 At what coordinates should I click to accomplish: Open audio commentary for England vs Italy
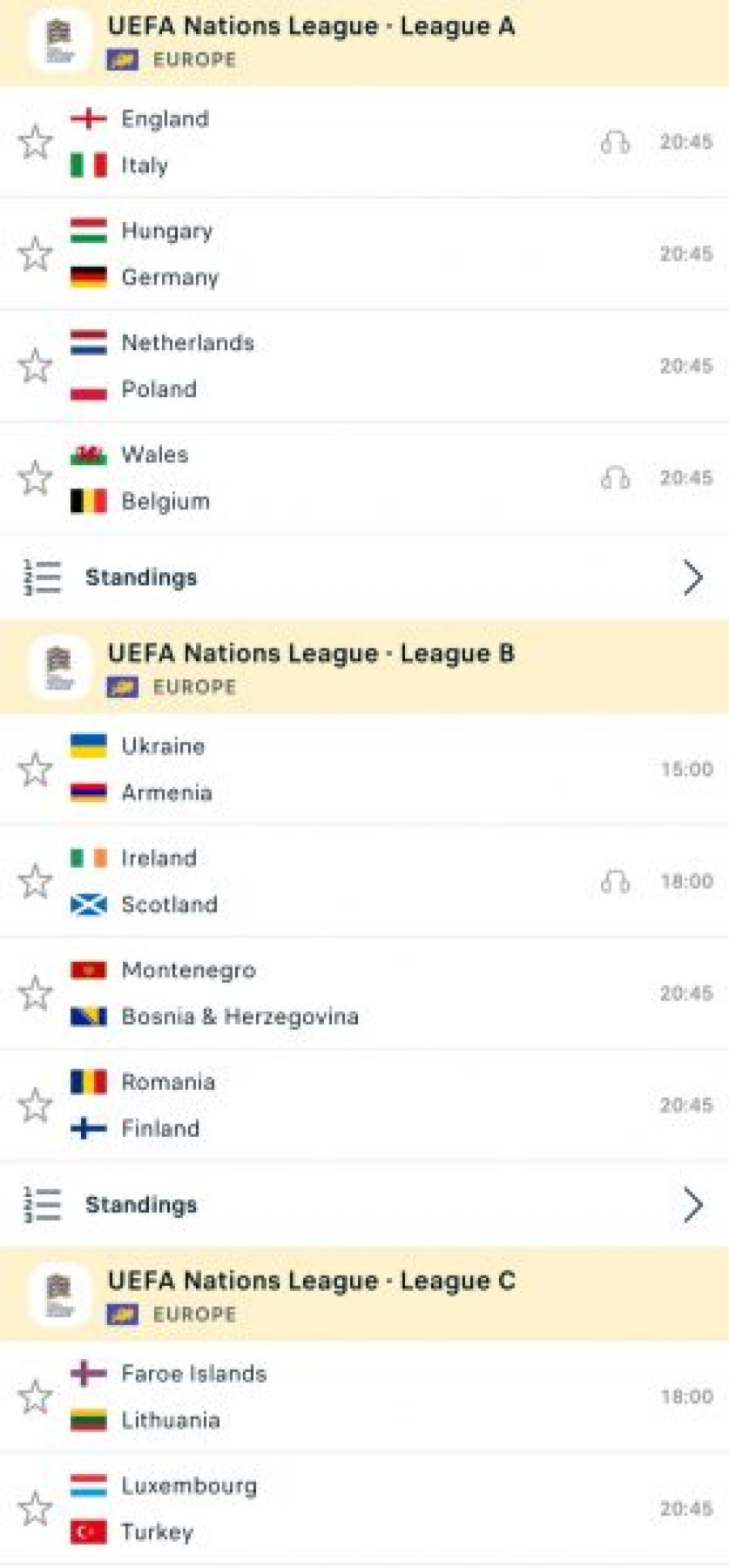[616, 143]
